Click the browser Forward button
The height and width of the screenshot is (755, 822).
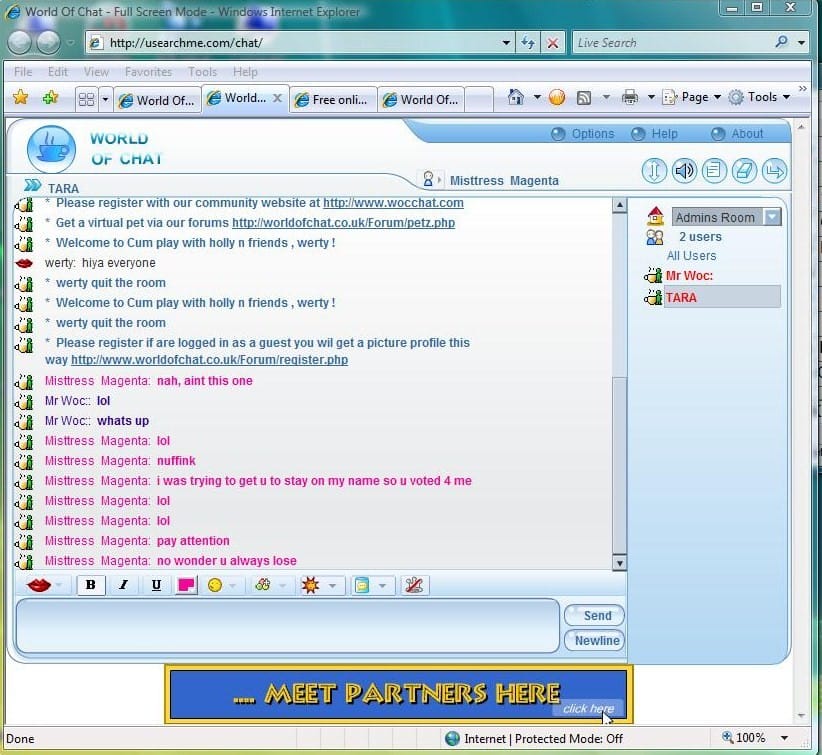[x=48, y=42]
